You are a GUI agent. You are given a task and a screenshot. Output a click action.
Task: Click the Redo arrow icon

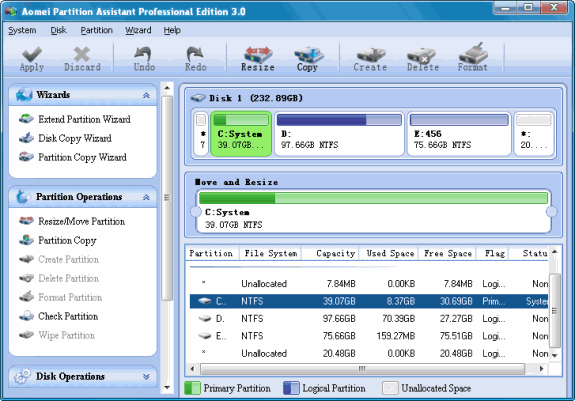pyautogui.click(x=195, y=54)
